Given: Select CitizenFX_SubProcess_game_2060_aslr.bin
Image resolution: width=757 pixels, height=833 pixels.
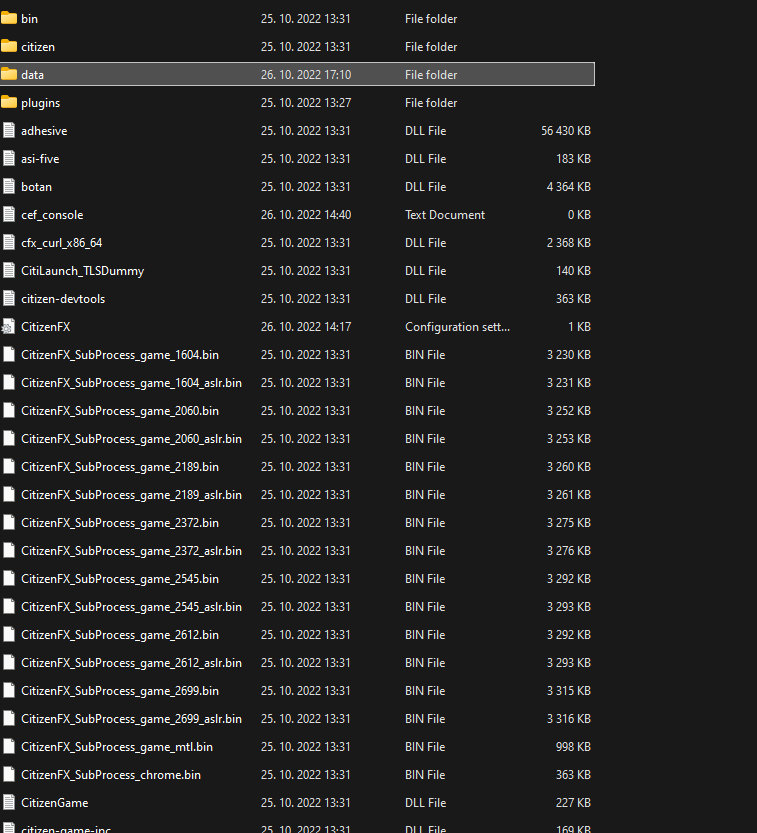Looking at the screenshot, I should [x=131, y=439].
